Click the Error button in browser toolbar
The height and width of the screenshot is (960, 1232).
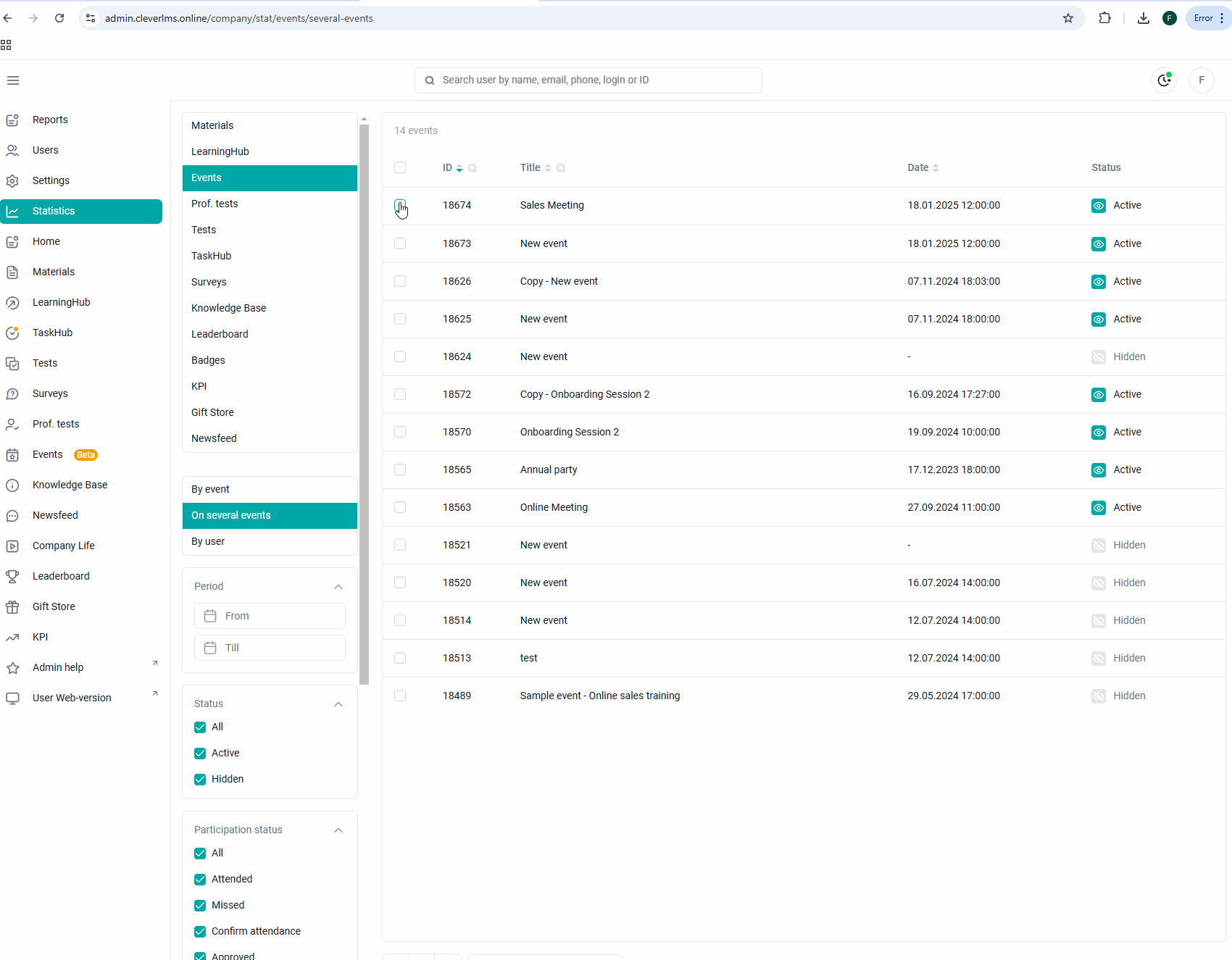click(x=1208, y=18)
